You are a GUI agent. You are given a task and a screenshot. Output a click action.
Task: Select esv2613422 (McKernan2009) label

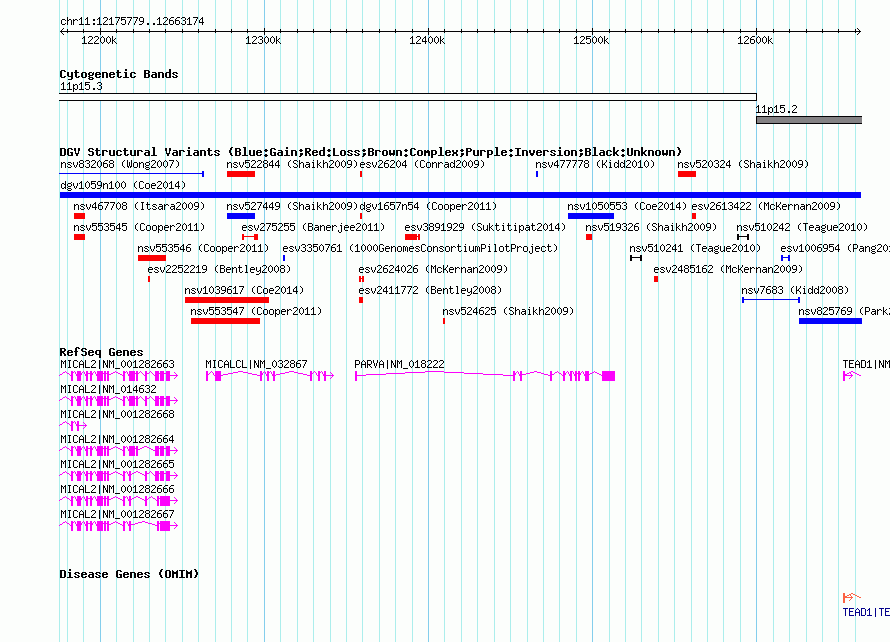click(x=766, y=206)
